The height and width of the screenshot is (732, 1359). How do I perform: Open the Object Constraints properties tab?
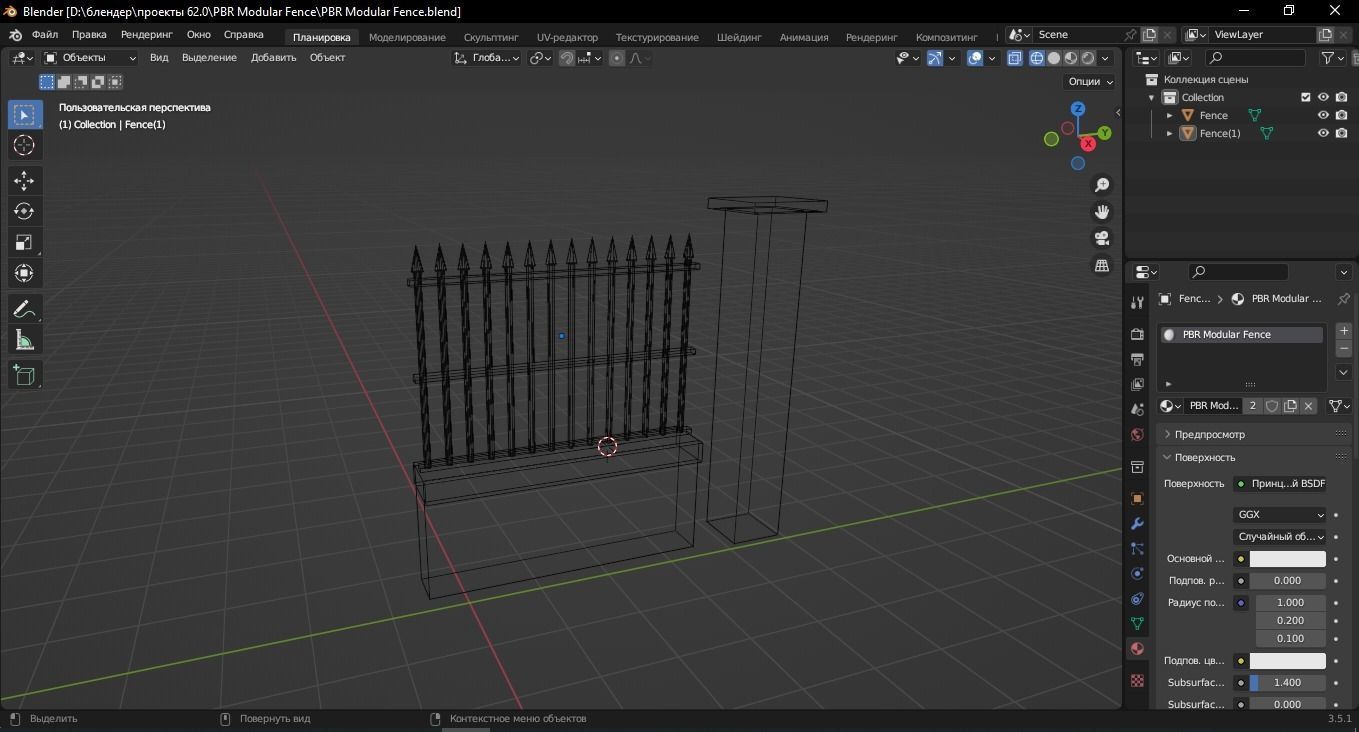click(1137, 599)
